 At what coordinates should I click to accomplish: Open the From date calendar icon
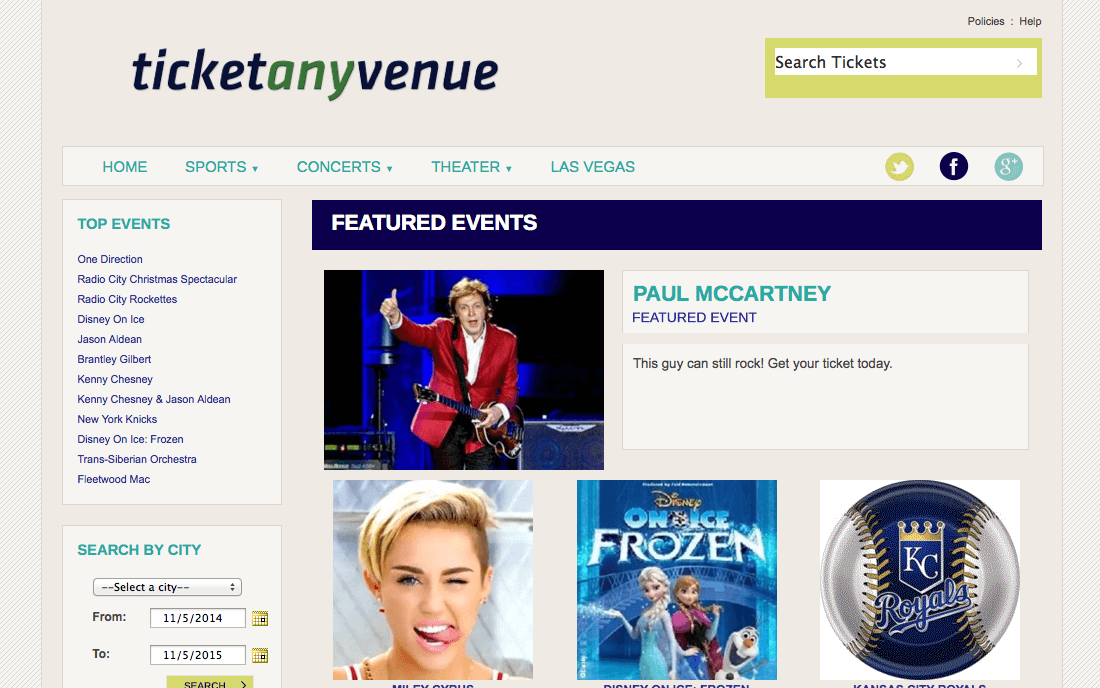(x=260, y=618)
